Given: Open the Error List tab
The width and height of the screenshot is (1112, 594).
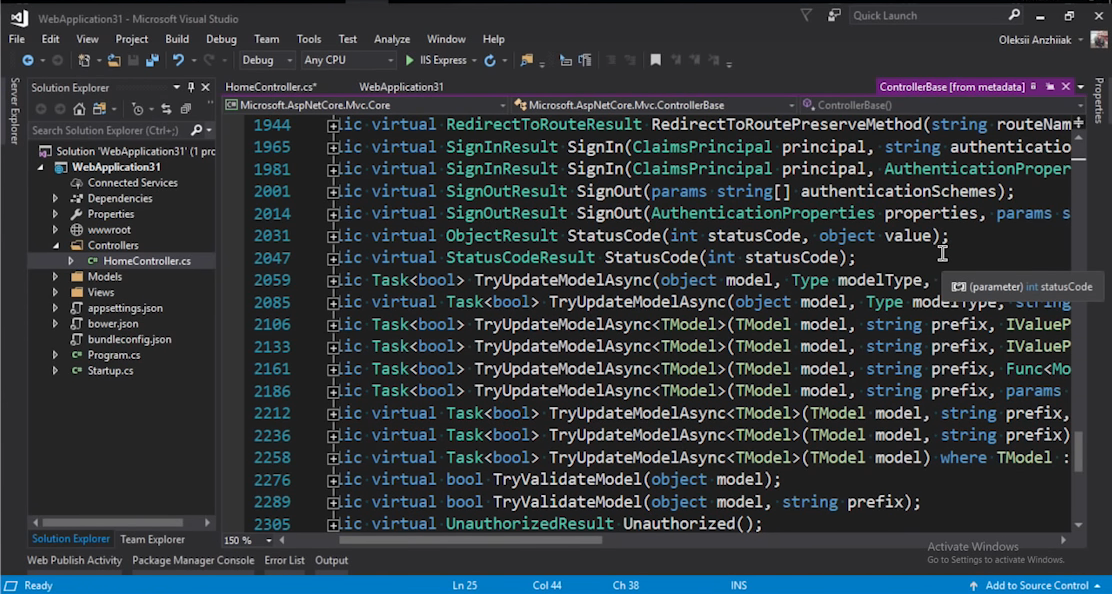Looking at the screenshot, I should (x=284, y=560).
